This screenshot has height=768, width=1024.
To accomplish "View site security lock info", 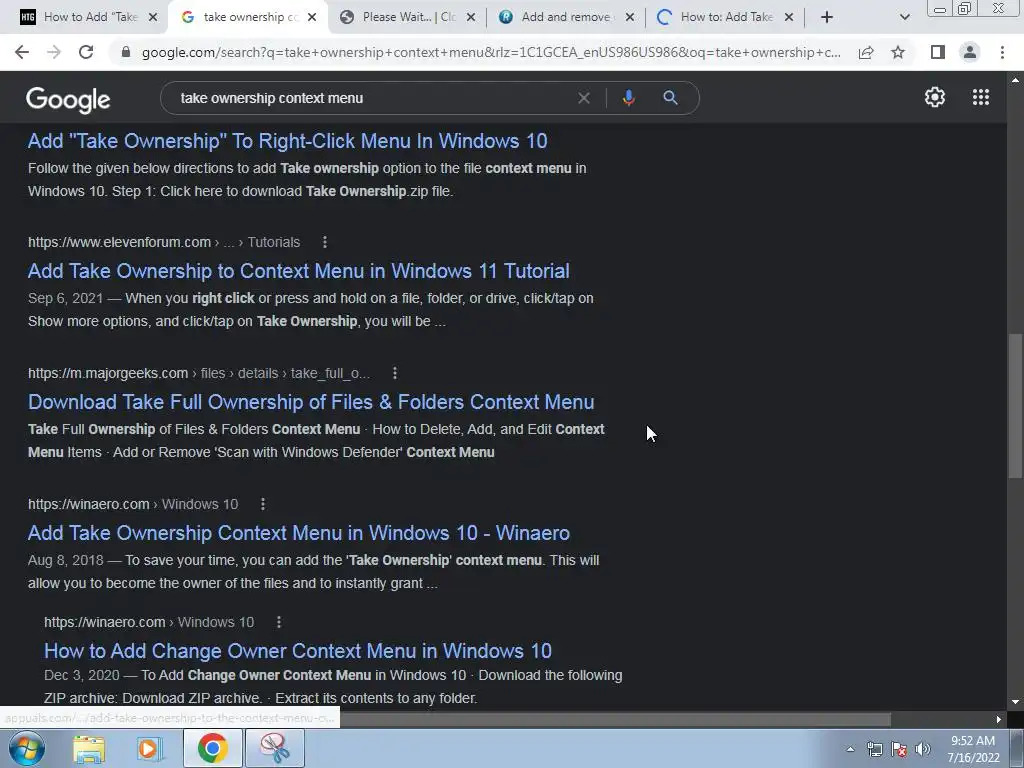I will tap(126, 52).
